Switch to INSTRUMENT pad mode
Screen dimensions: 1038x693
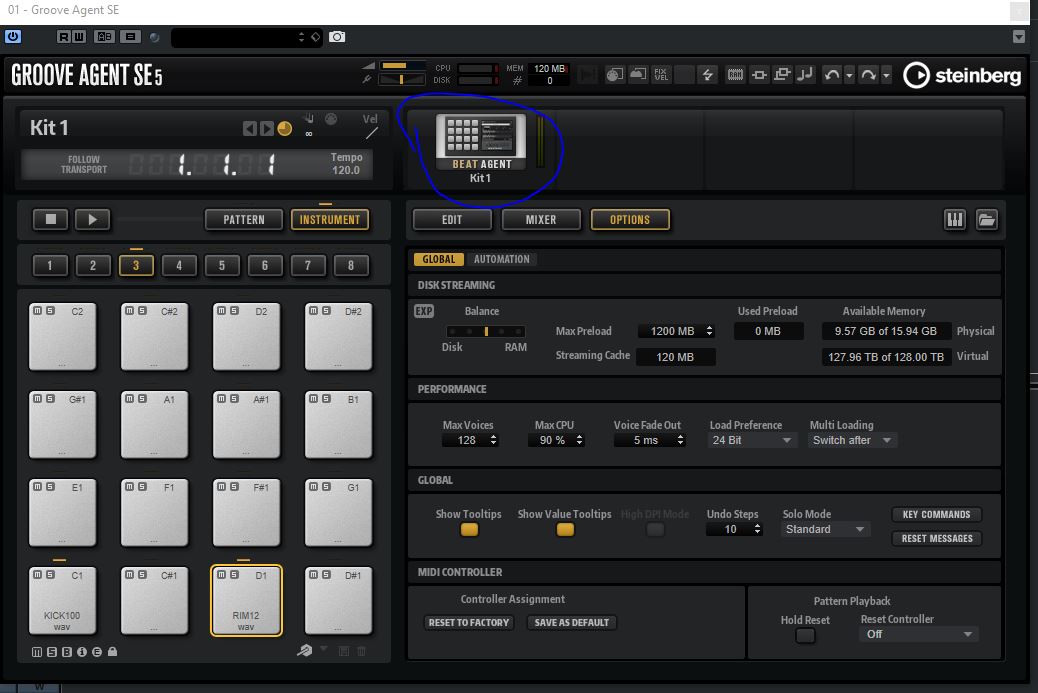click(330, 220)
